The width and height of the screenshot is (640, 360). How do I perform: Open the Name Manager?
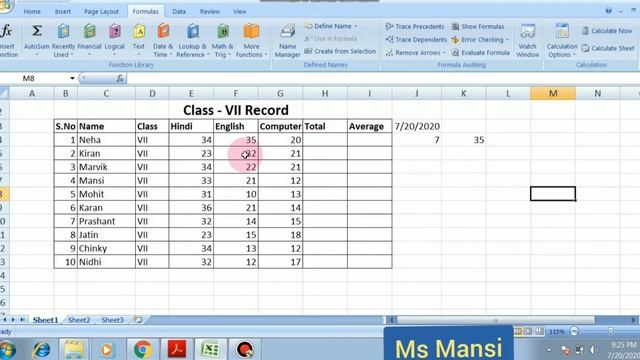pyautogui.click(x=287, y=40)
